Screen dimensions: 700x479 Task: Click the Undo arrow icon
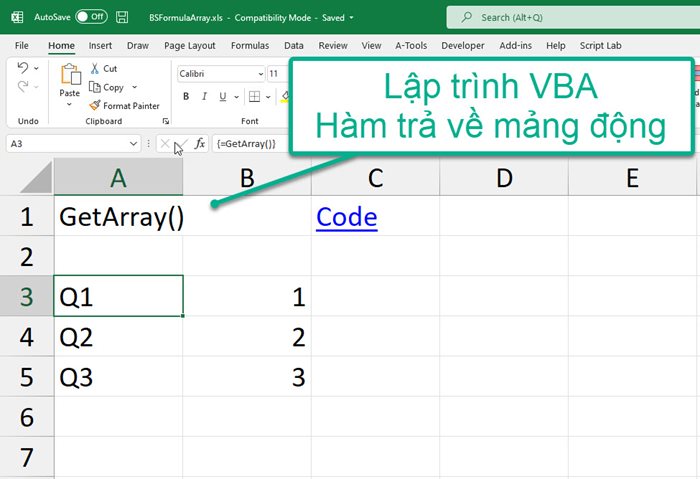point(24,68)
